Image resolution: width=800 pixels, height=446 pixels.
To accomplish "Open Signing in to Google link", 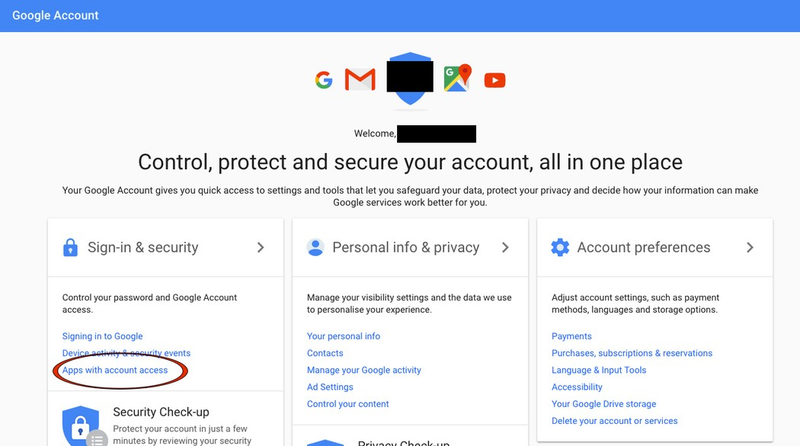I will (103, 336).
